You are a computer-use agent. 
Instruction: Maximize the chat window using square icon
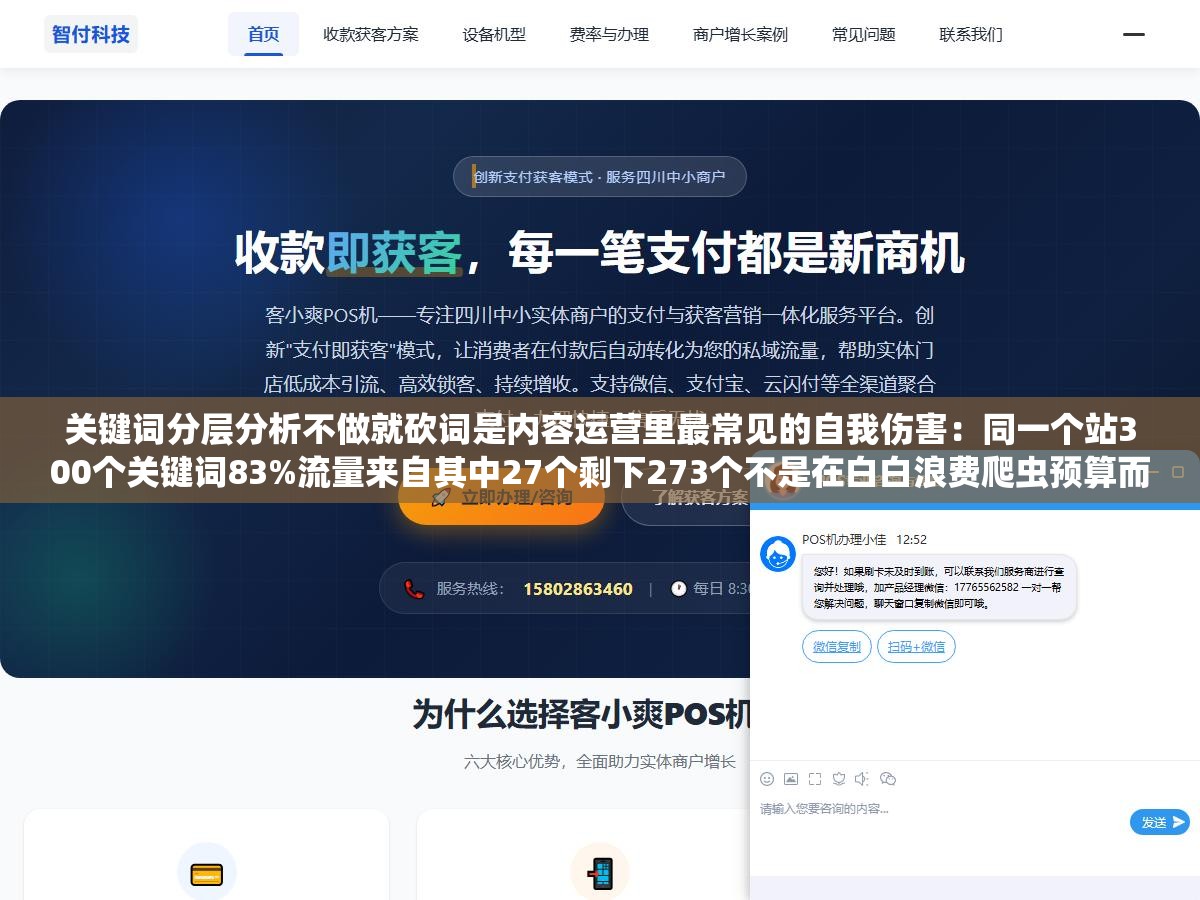coord(1178,472)
